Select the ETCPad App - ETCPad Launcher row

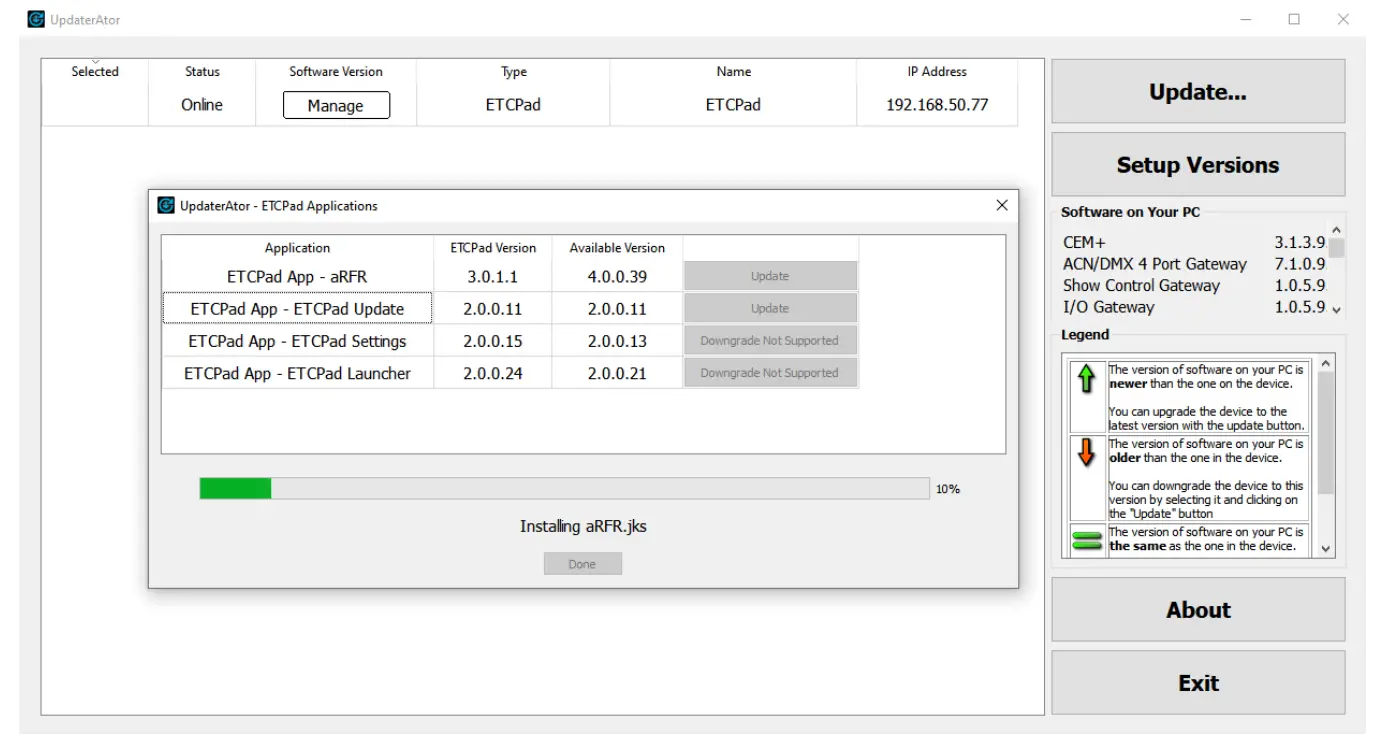pos(297,373)
